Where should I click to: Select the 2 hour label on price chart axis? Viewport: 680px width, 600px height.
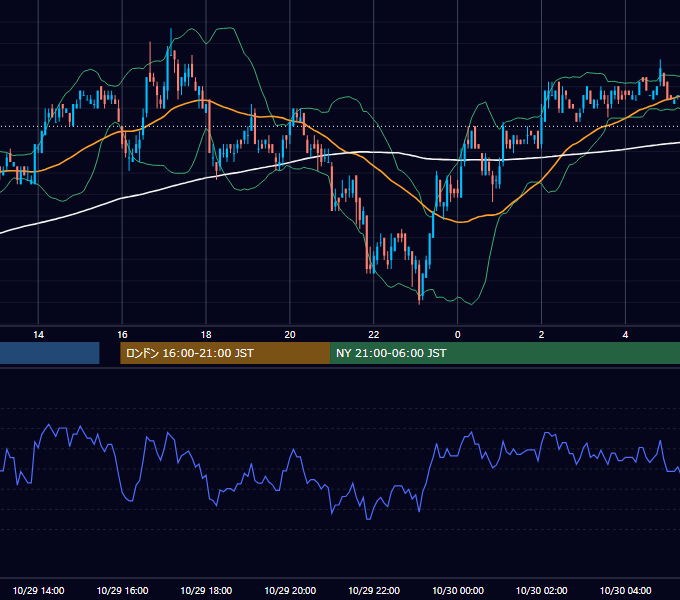(x=541, y=335)
